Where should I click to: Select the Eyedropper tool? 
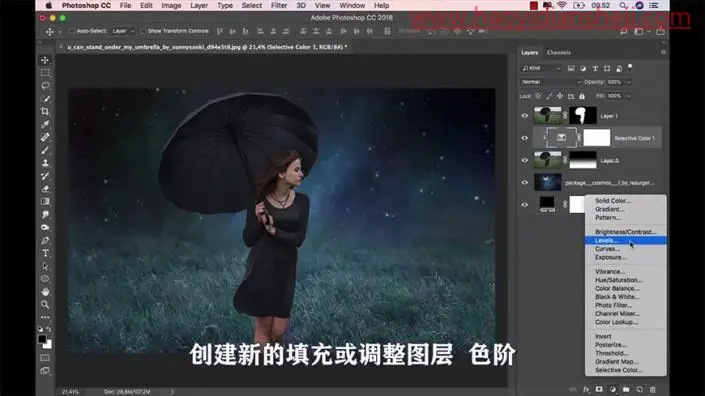tap(45, 124)
